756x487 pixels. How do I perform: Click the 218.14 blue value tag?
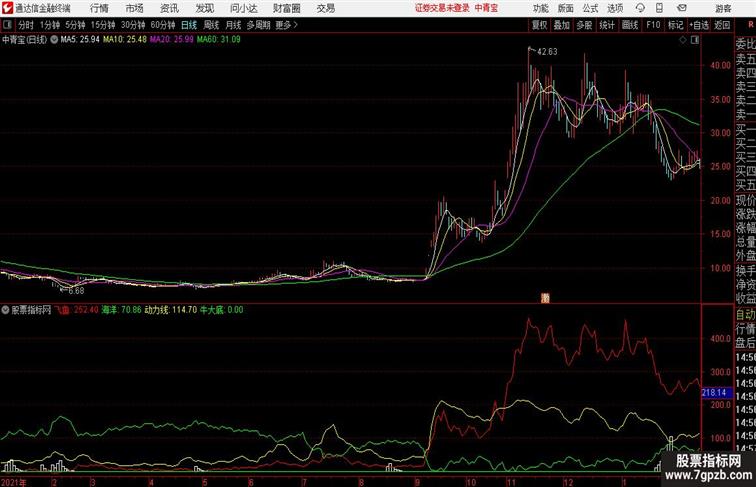pos(716,393)
